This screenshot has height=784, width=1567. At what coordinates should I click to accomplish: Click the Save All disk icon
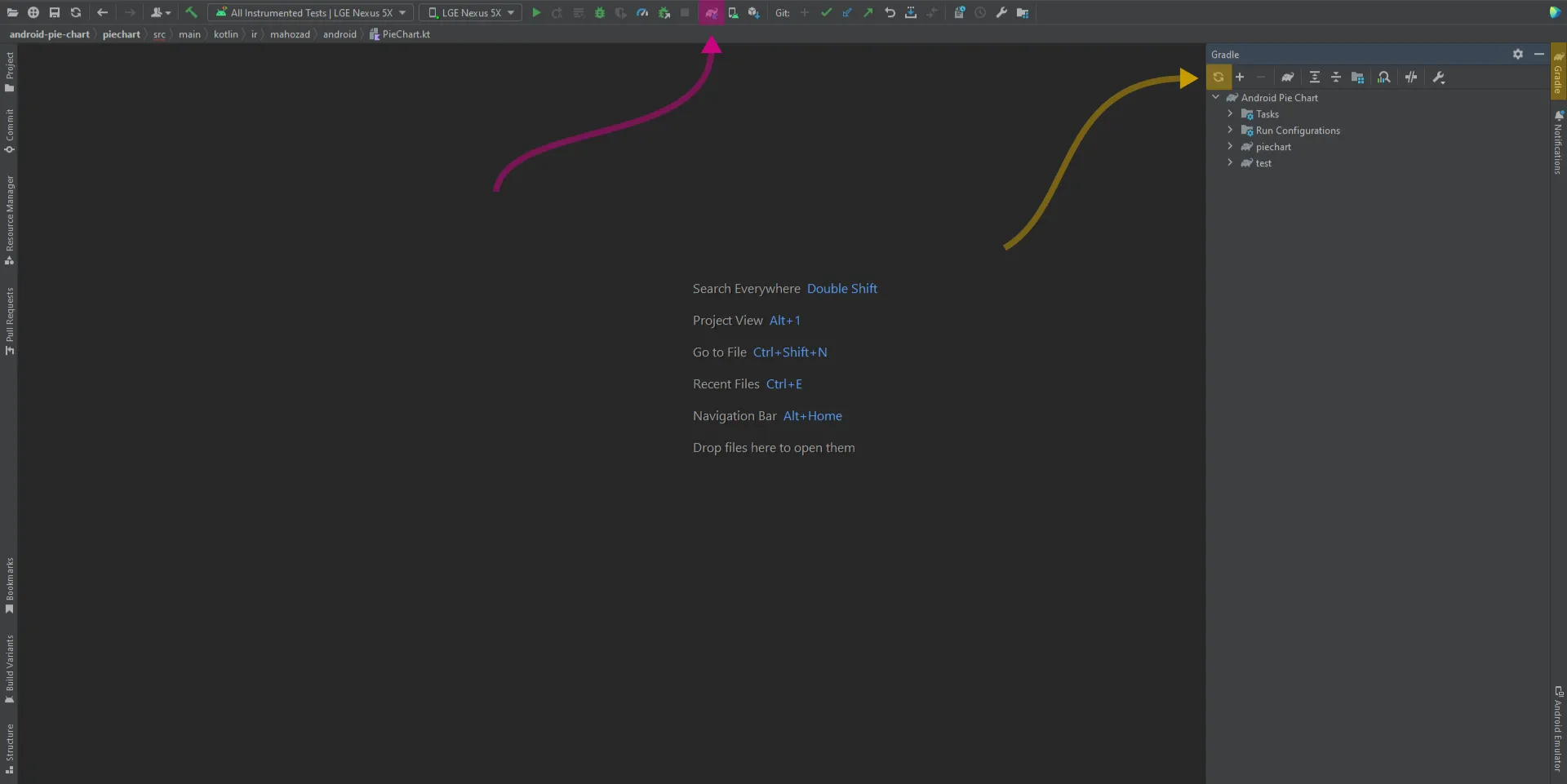coord(55,12)
